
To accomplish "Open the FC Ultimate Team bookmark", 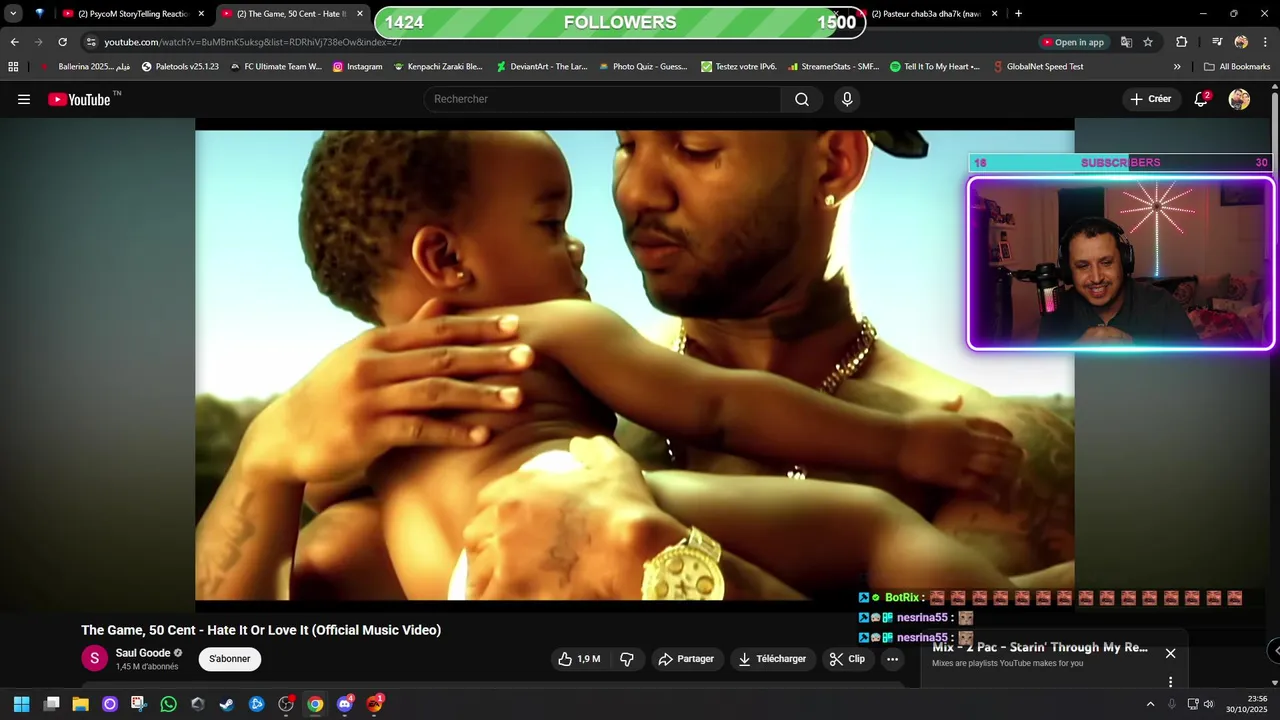I will [275, 67].
